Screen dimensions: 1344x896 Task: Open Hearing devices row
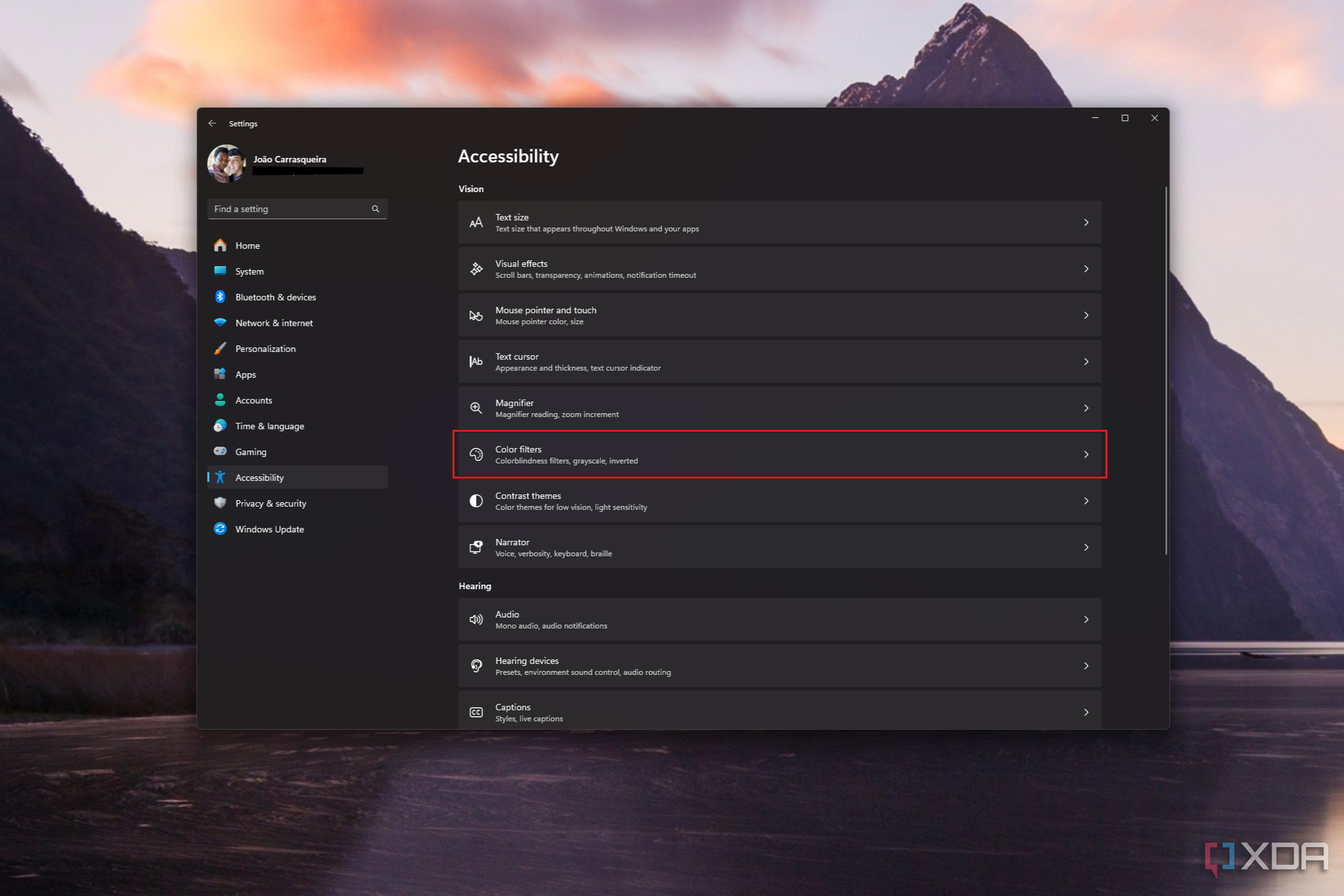(780, 666)
